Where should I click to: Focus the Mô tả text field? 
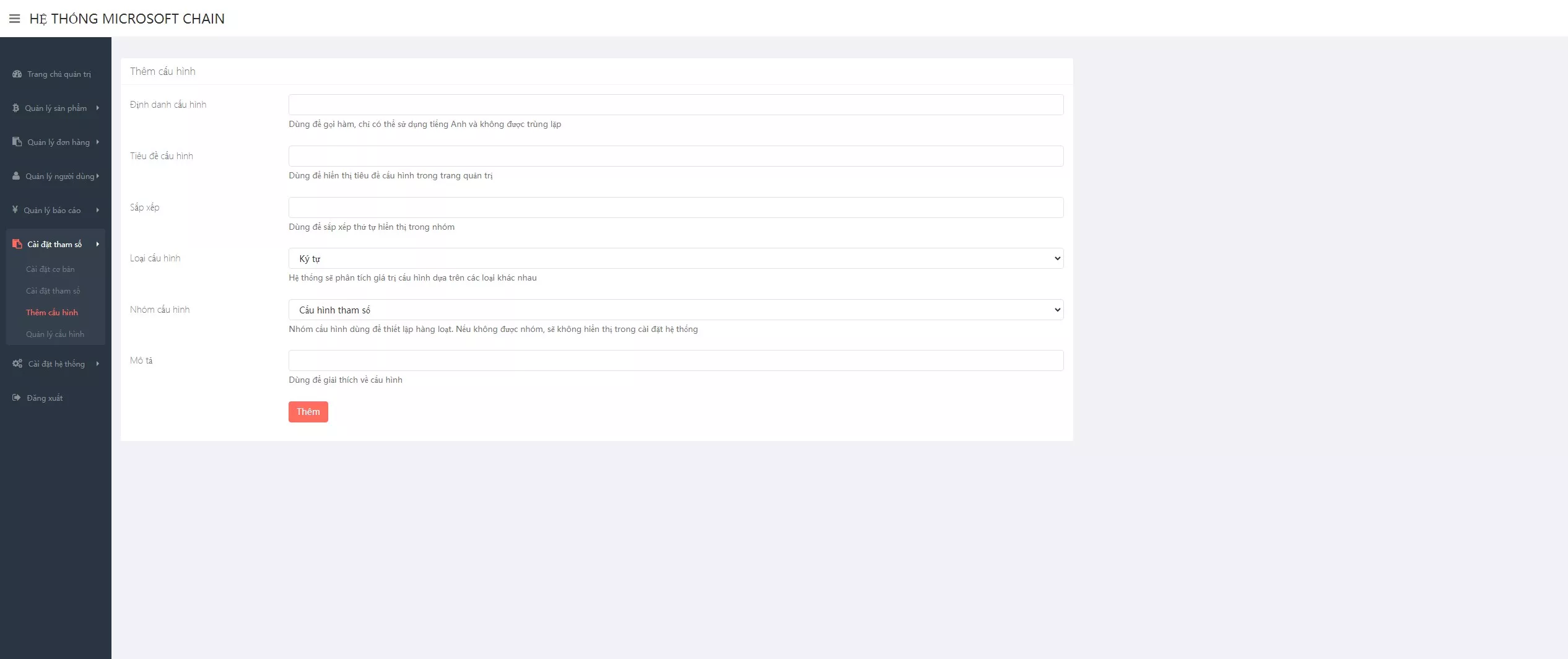(x=675, y=360)
